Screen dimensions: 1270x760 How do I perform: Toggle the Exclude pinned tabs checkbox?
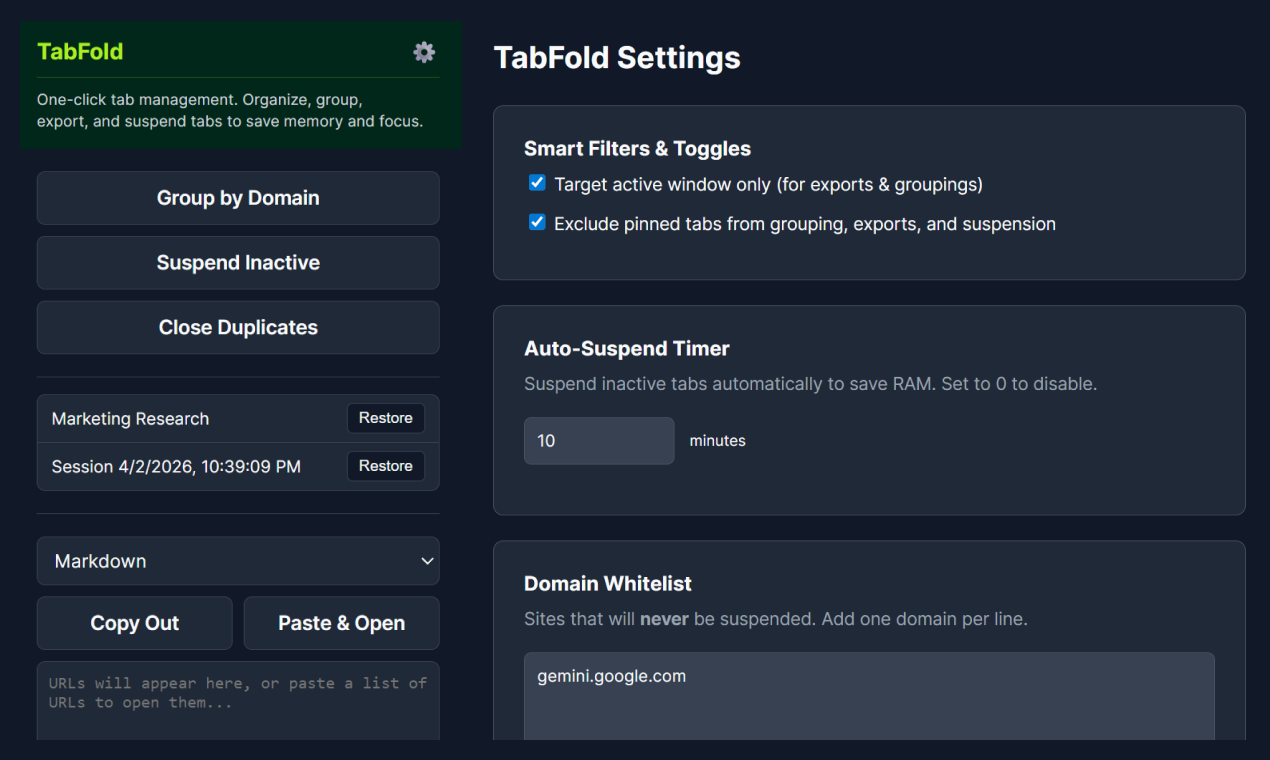(537, 222)
